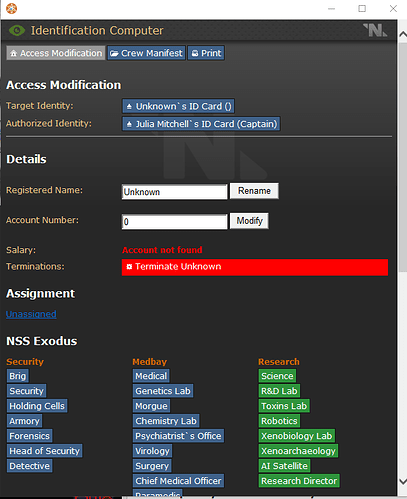The width and height of the screenshot is (407, 499).
Task: Toggle Brig access
Action: coord(18,376)
